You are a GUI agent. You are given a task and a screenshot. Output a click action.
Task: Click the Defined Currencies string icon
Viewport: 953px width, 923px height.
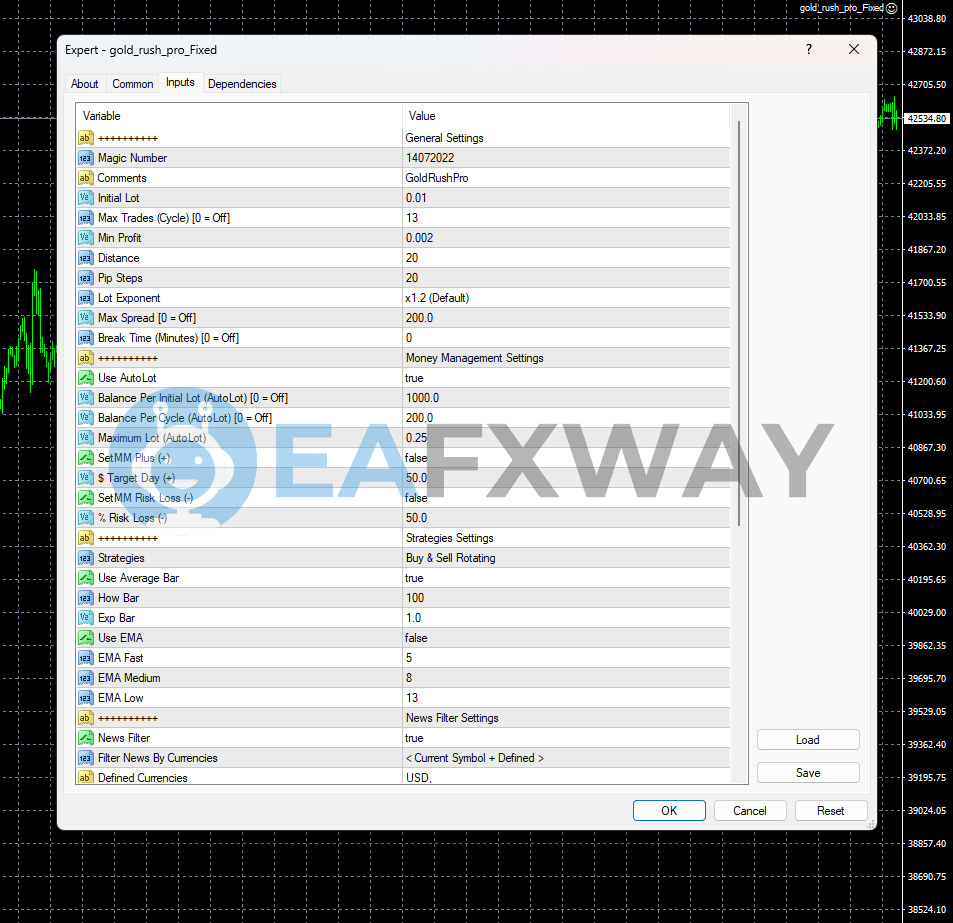click(86, 778)
